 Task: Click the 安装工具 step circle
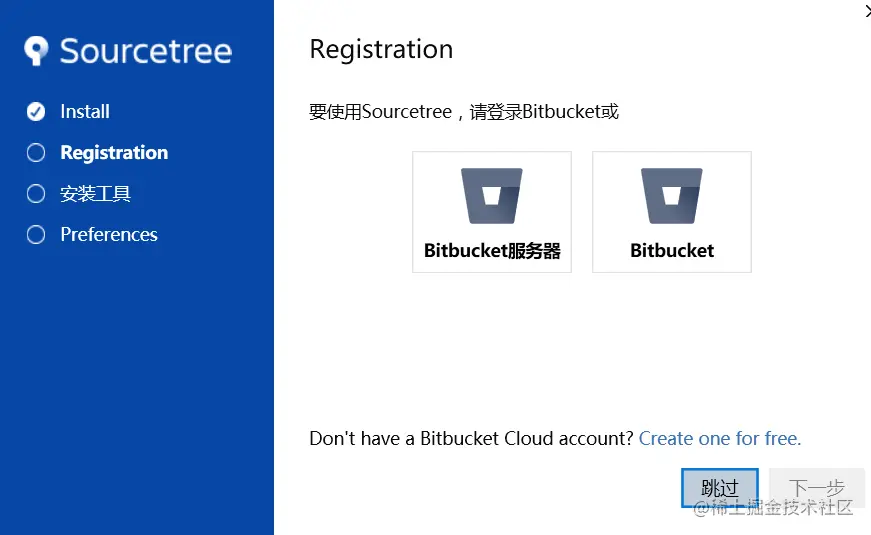(36, 193)
